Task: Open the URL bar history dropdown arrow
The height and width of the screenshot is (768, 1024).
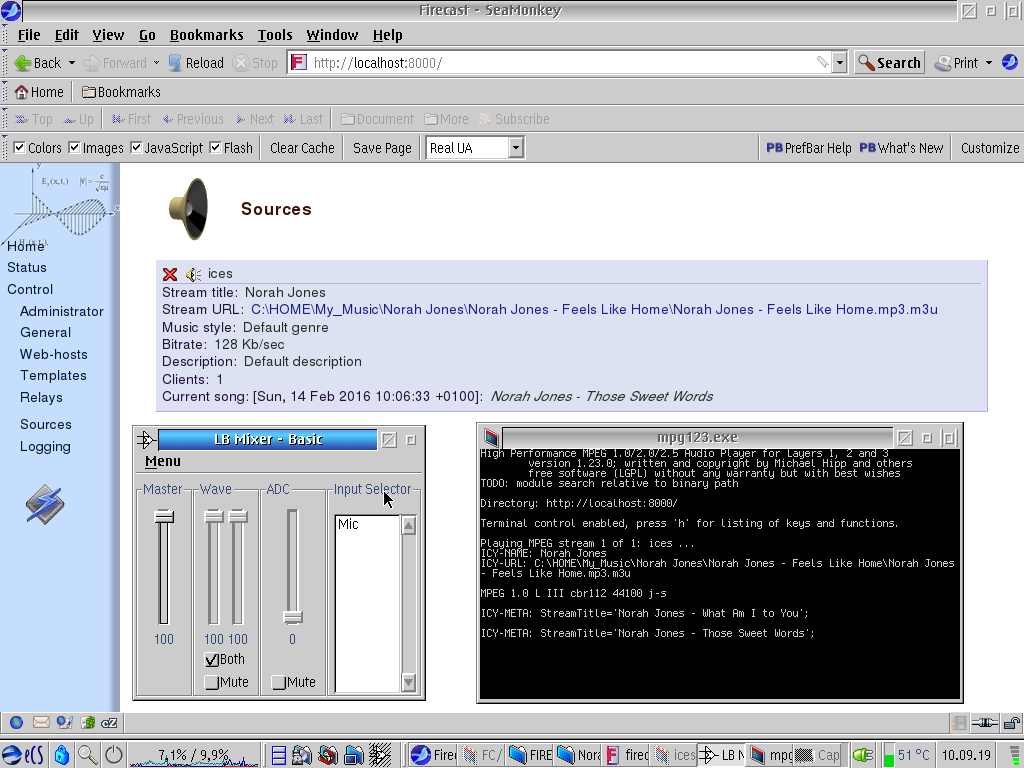Action: [x=839, y=62]
